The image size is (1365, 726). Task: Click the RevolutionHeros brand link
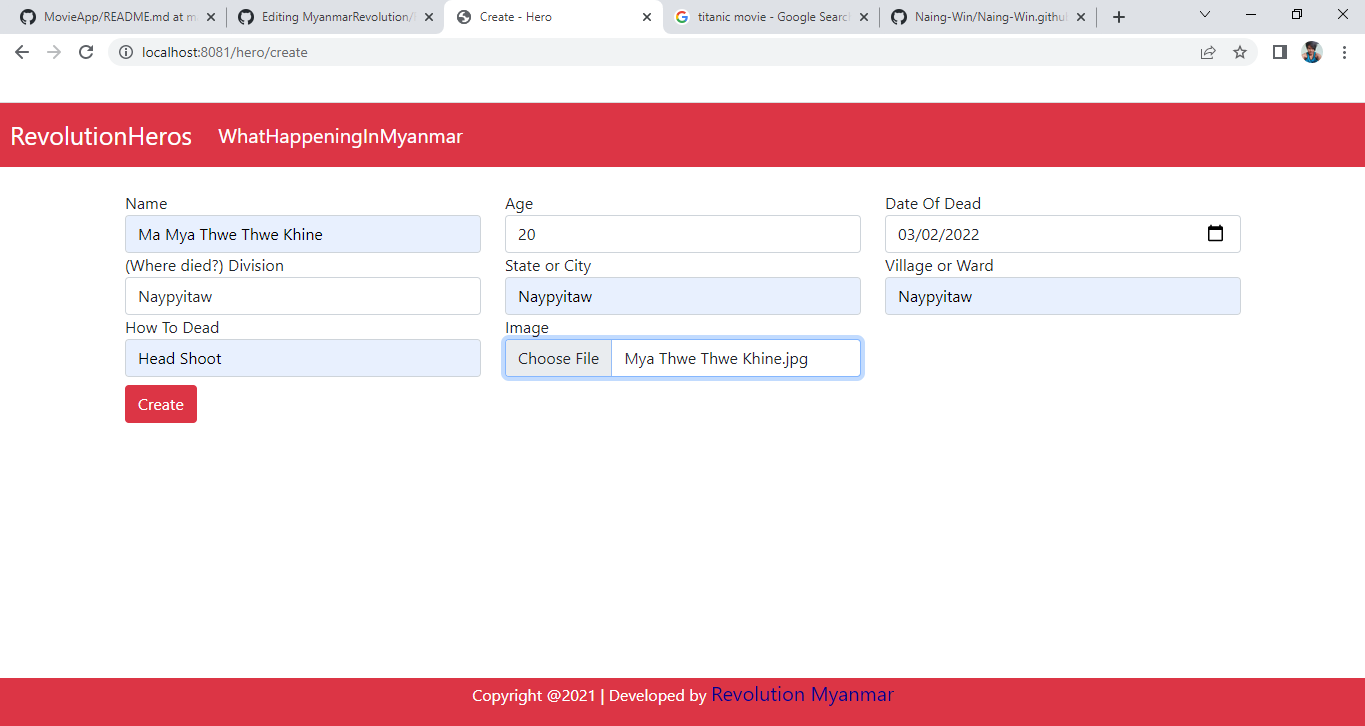coord(100,136)
